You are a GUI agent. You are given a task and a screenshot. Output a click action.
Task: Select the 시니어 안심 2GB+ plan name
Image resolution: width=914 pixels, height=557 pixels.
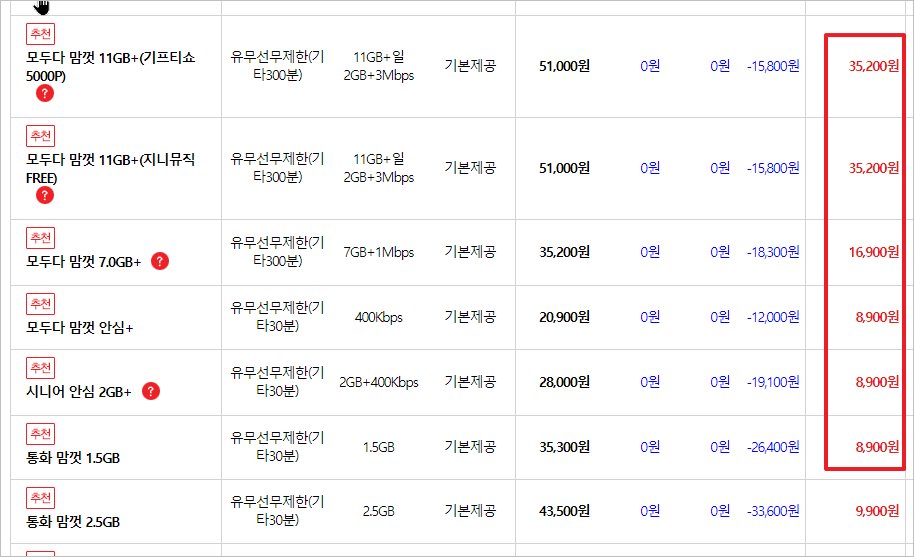coord(79,392)
